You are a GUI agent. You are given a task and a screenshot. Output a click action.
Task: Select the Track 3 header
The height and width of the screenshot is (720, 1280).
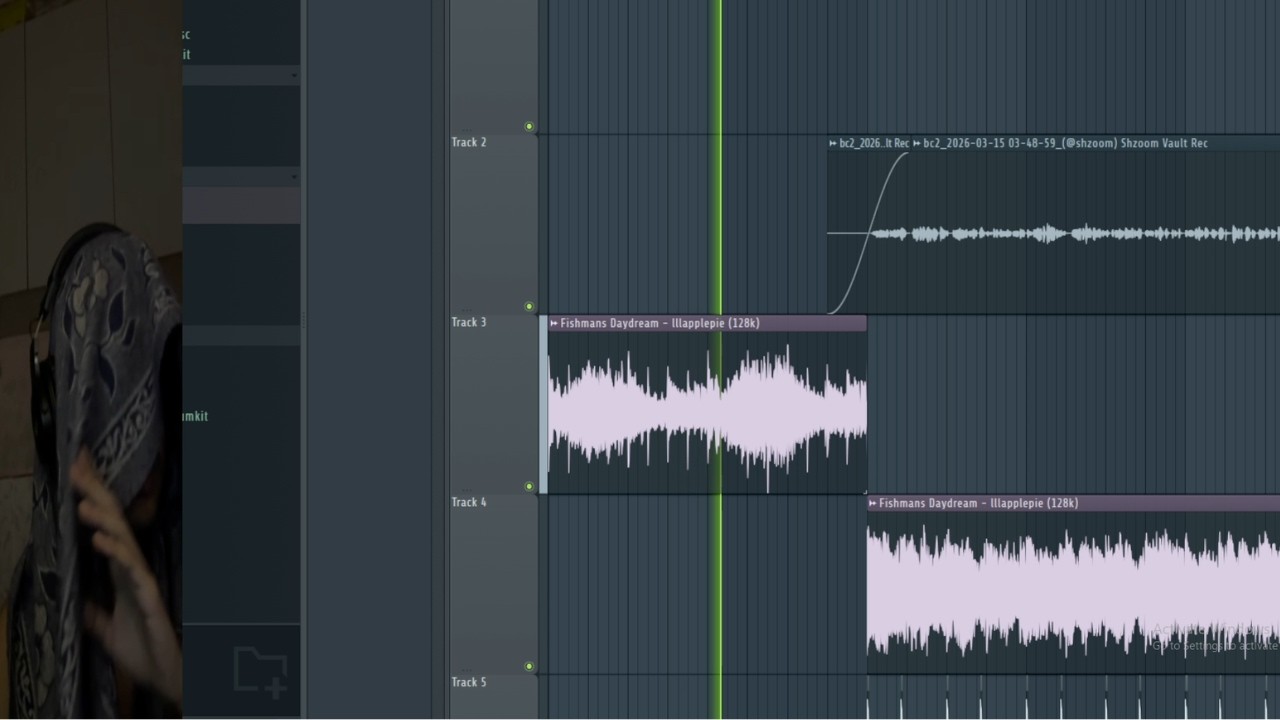[494, 404]
